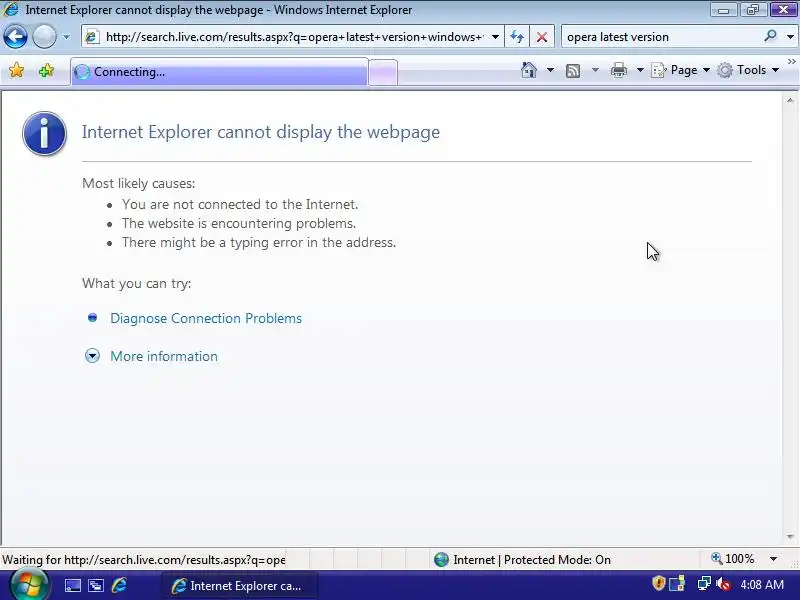The height and width of the screenshot is (600, 800).
Task: Open the Favorites Center star icon
Action: 16,70
